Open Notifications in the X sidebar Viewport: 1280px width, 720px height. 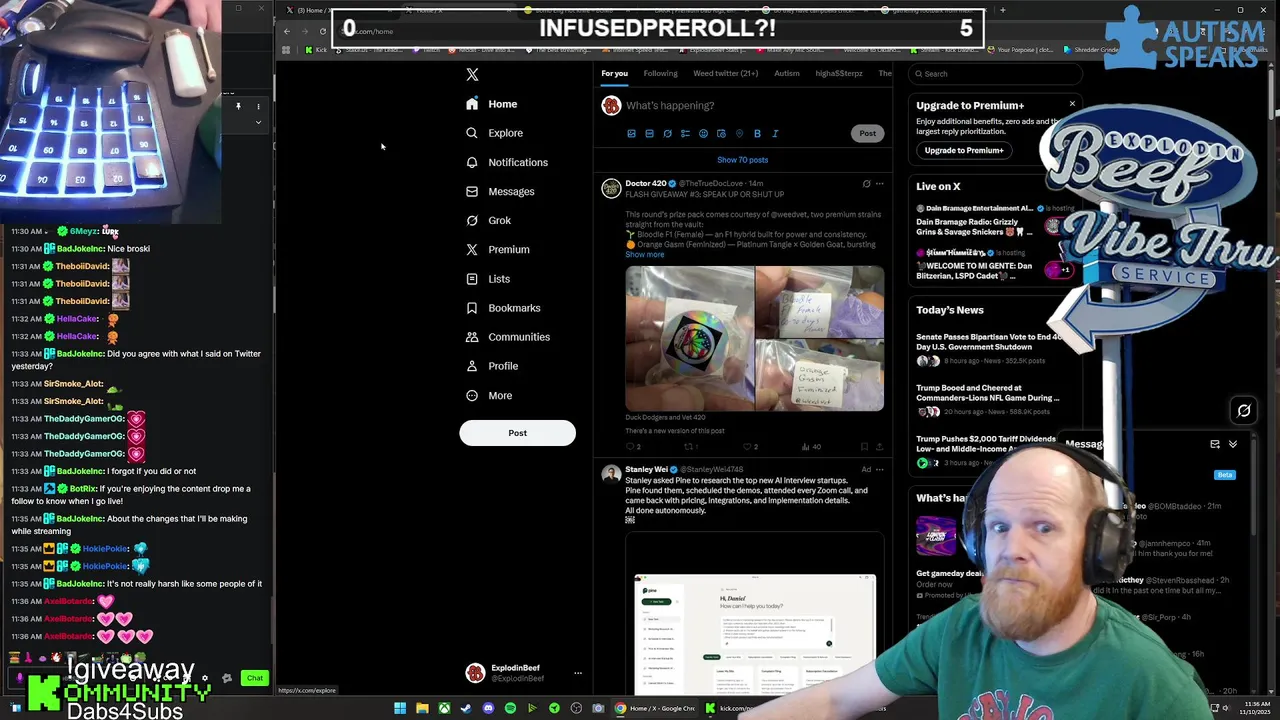tap(507, 162)
